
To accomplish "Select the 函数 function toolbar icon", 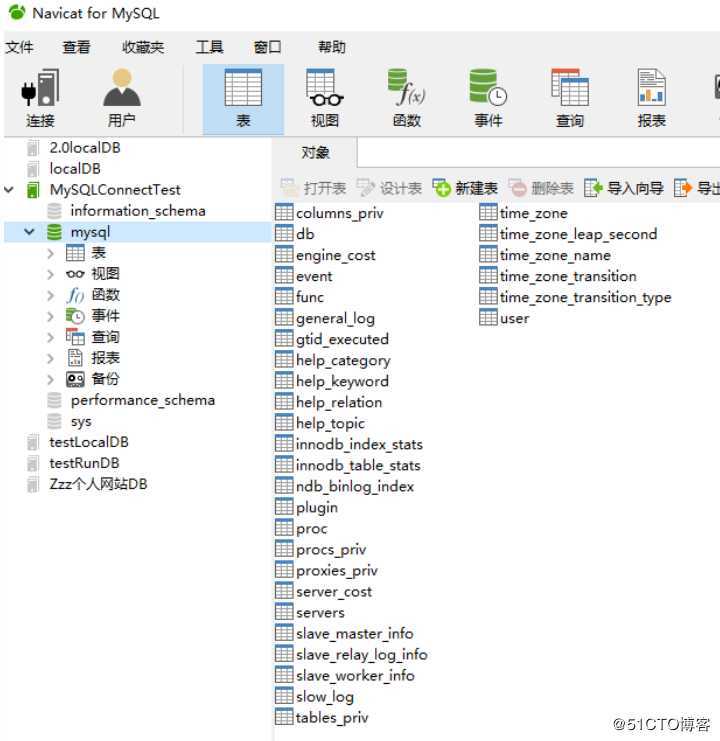I will click(407, 99).
